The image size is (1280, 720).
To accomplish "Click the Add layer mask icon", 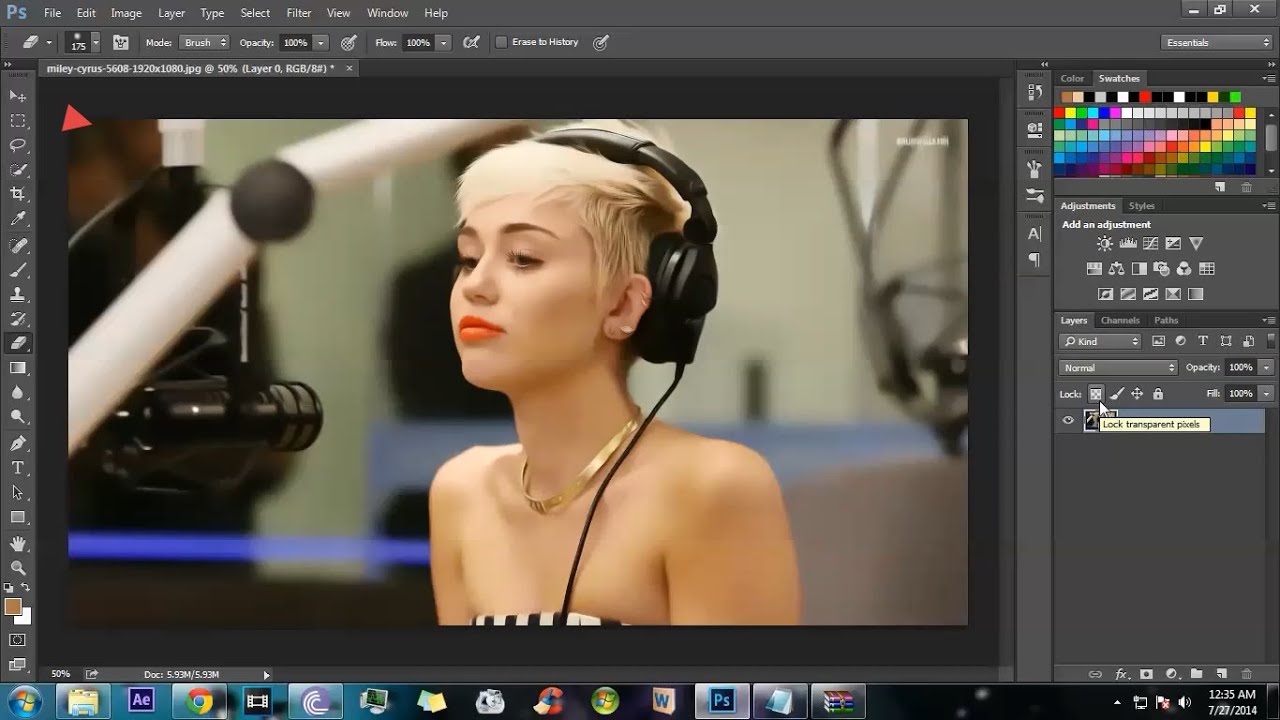I will [x=1146, y=674].
